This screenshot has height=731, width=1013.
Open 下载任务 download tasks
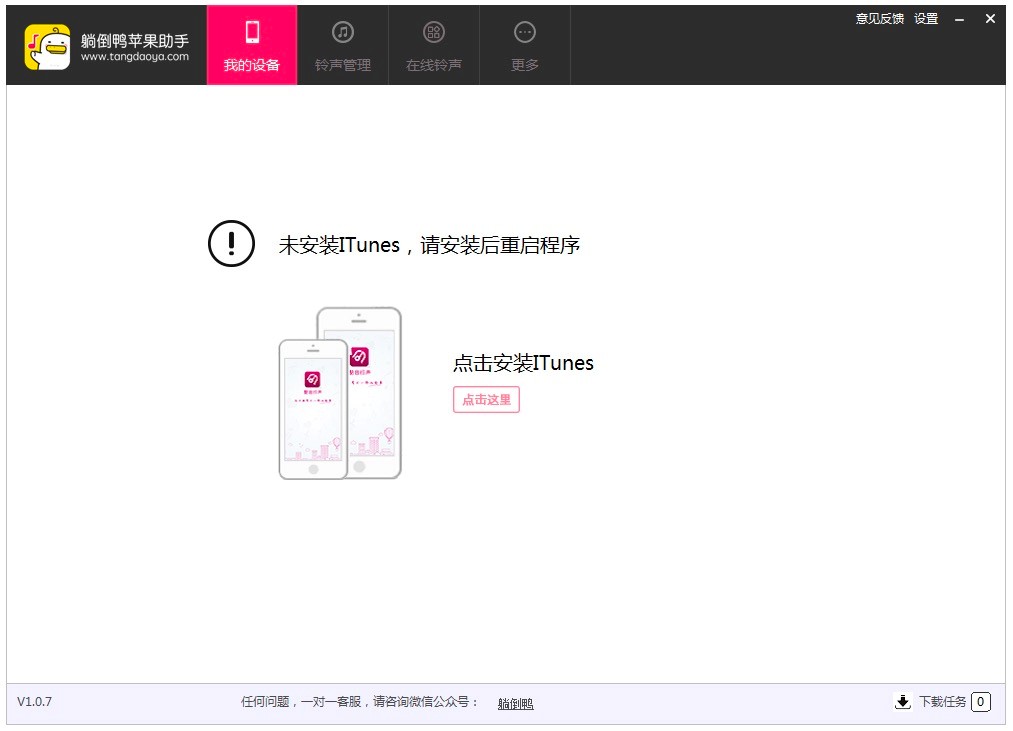(943, 701)
